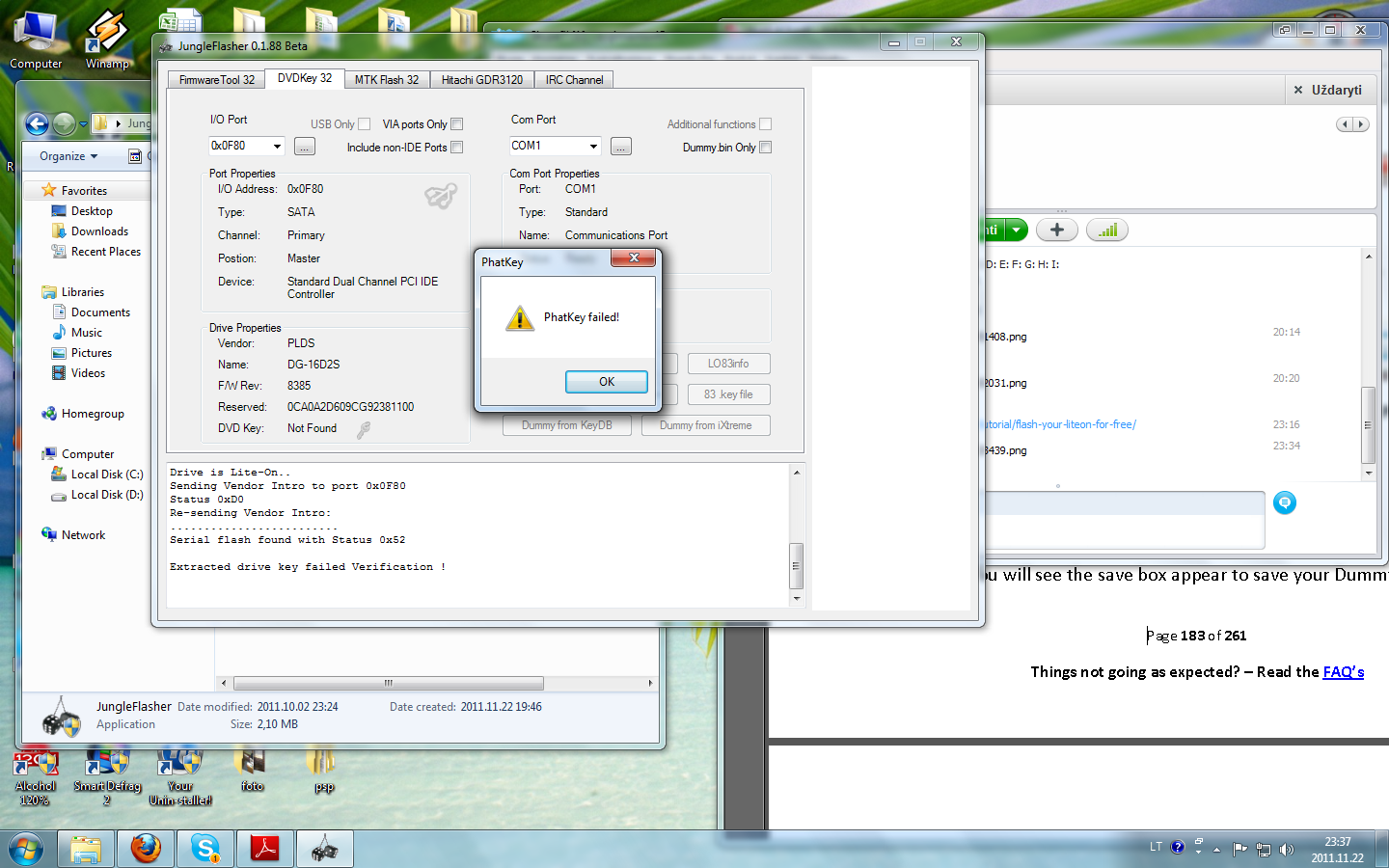Select Network in Explorer sidebar

83,535
